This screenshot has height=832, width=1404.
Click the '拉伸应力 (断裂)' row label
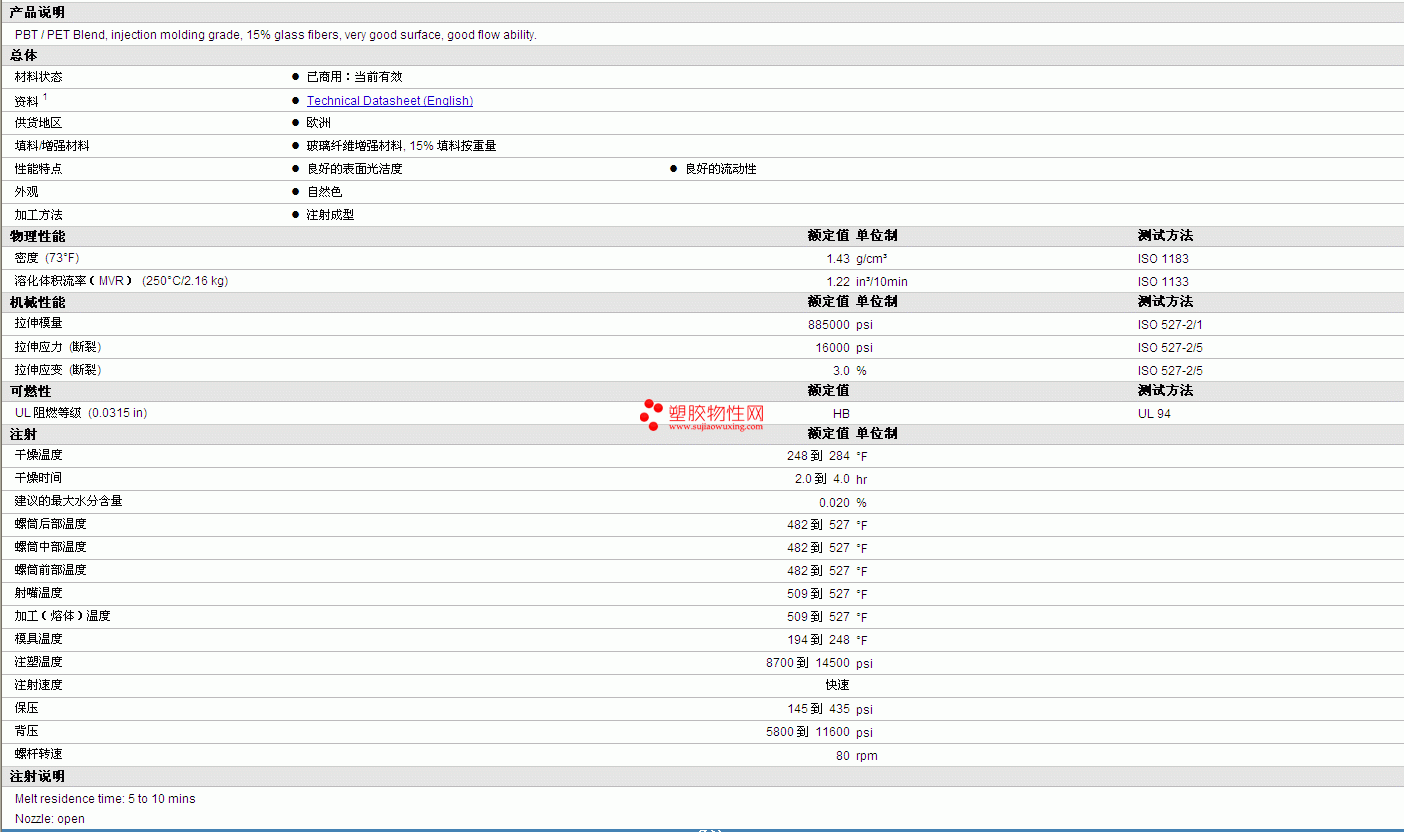coord(58,347)
